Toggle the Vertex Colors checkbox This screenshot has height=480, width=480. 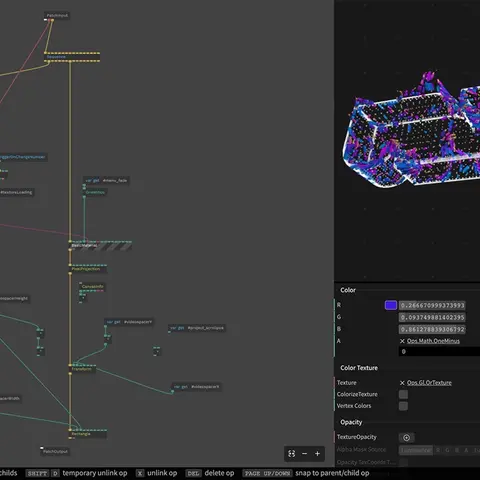point(403,406)
